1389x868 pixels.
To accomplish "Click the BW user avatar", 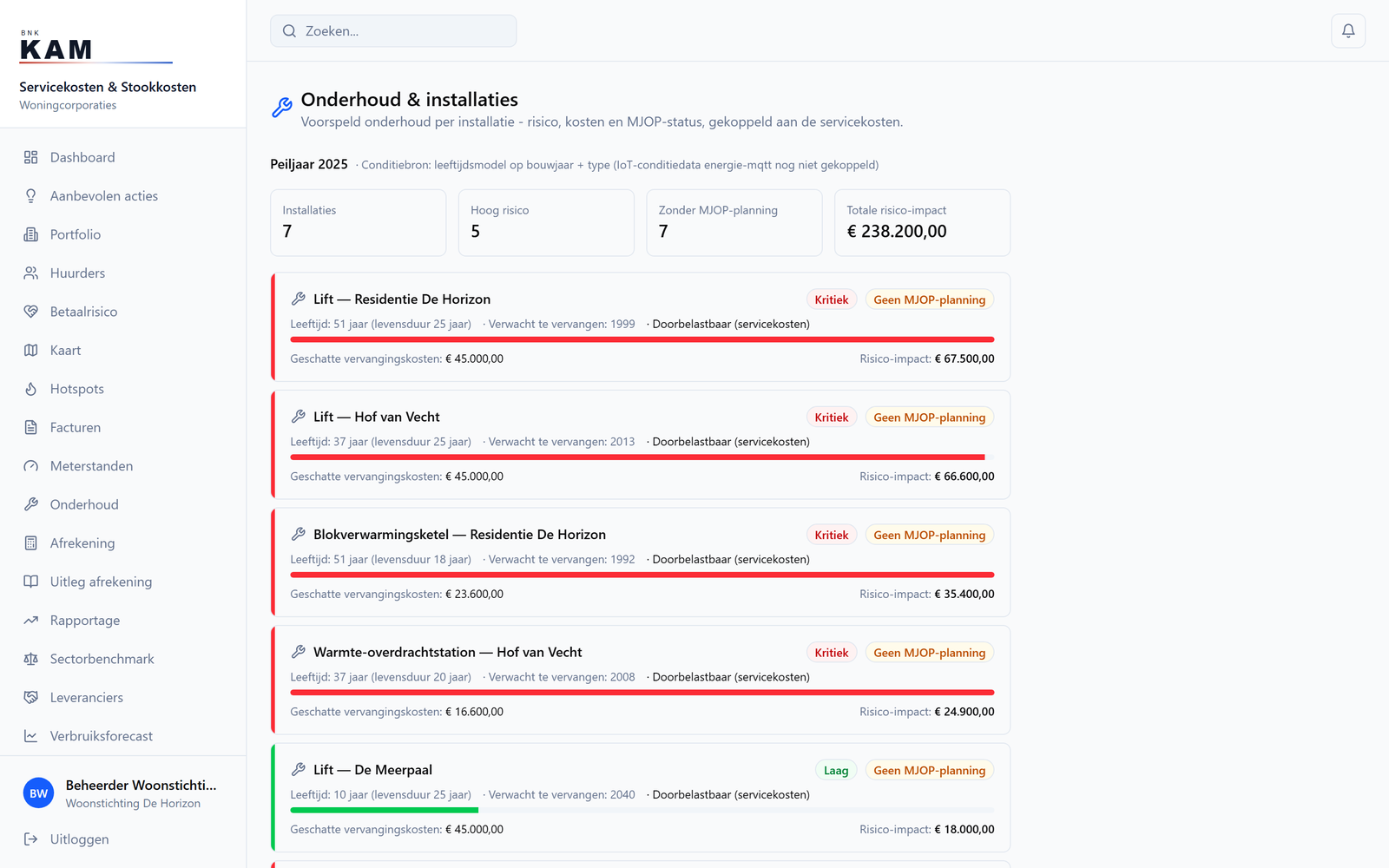I will click(38, 793).
